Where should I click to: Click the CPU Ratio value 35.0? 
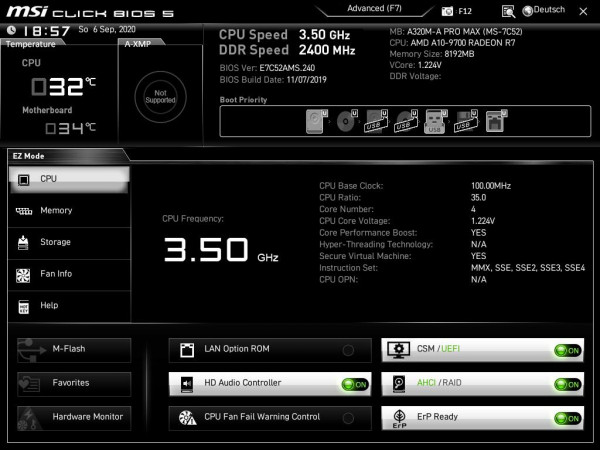click(478, 198)
